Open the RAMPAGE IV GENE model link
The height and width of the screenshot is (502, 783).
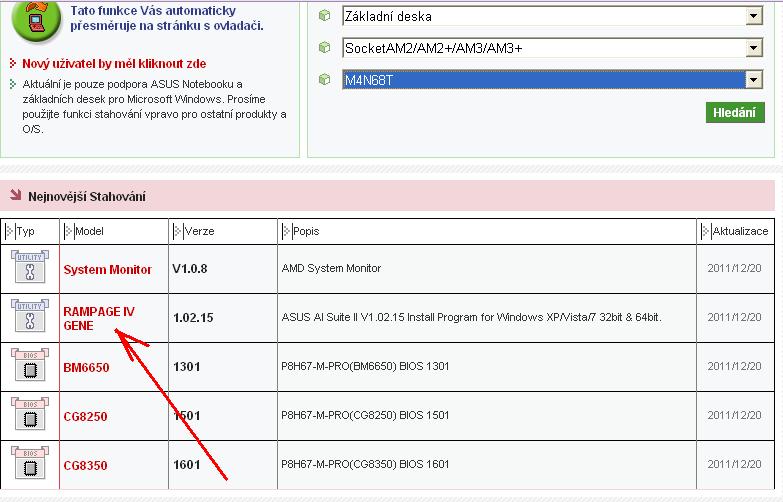(x=99, y=319)
